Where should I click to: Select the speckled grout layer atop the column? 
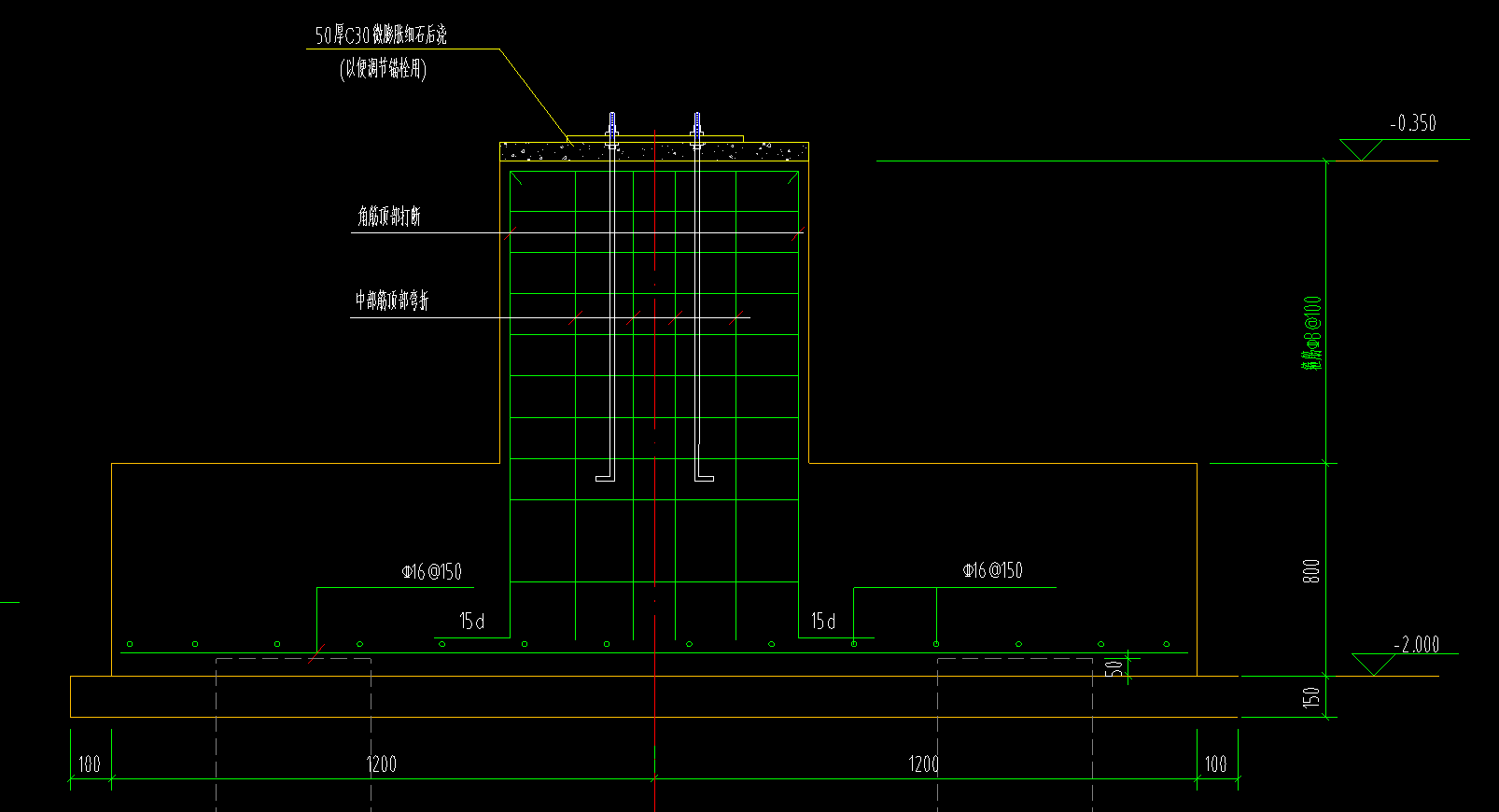[654, 151]
